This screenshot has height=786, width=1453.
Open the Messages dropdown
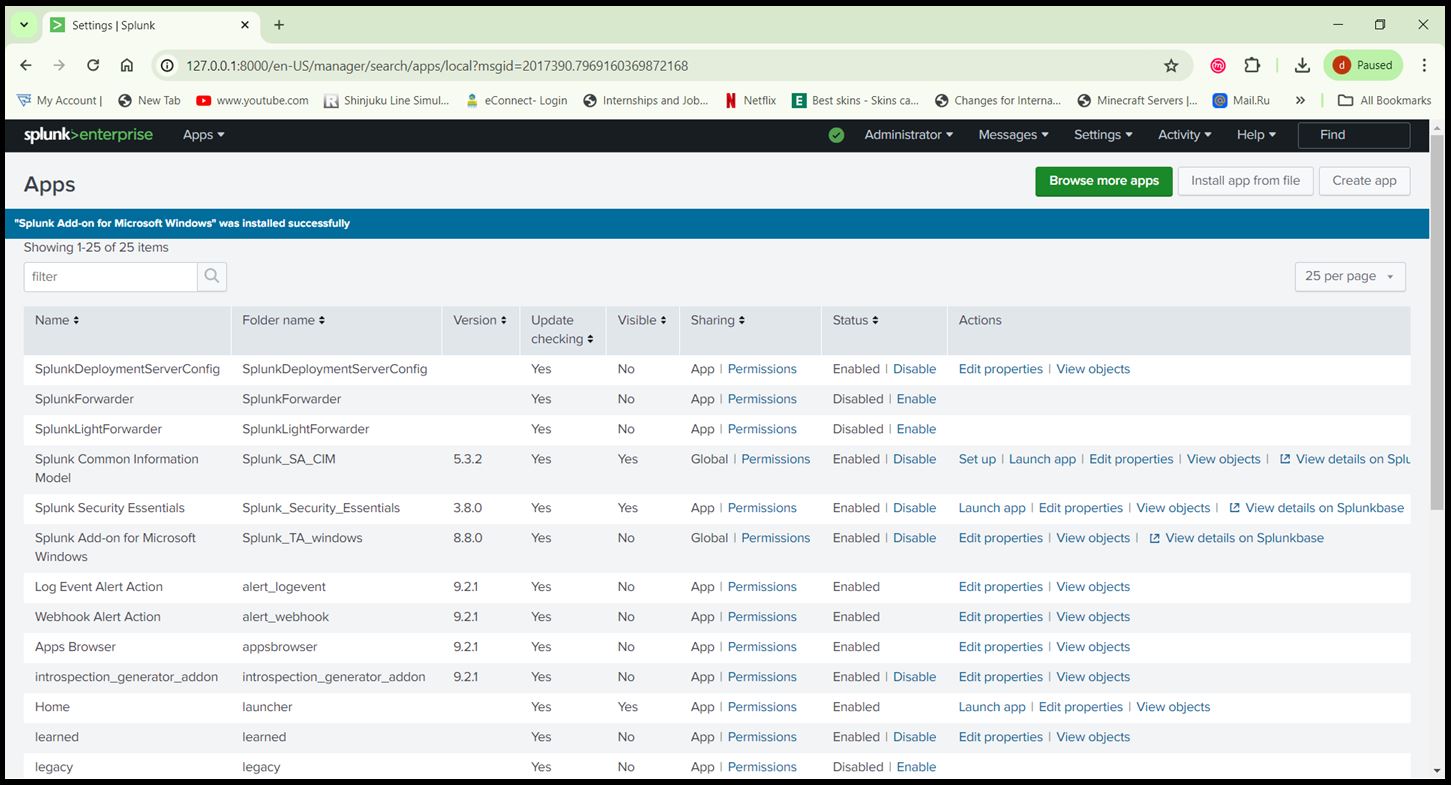point(1012,135)
